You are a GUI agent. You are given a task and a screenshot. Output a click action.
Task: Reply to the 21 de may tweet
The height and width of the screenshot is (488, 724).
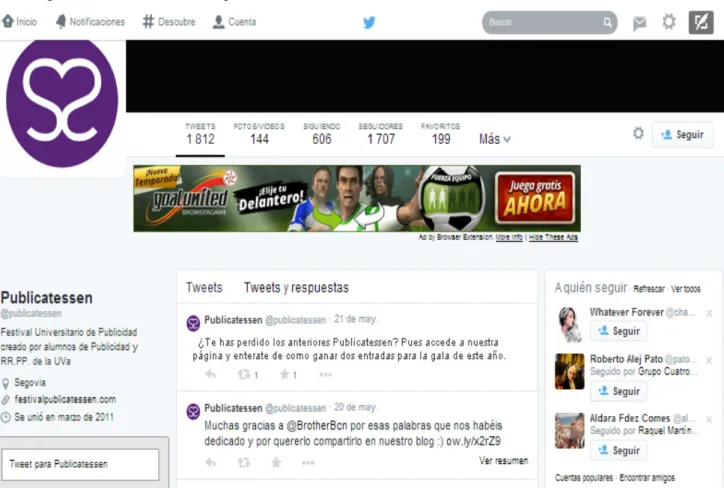pos(211,374)
